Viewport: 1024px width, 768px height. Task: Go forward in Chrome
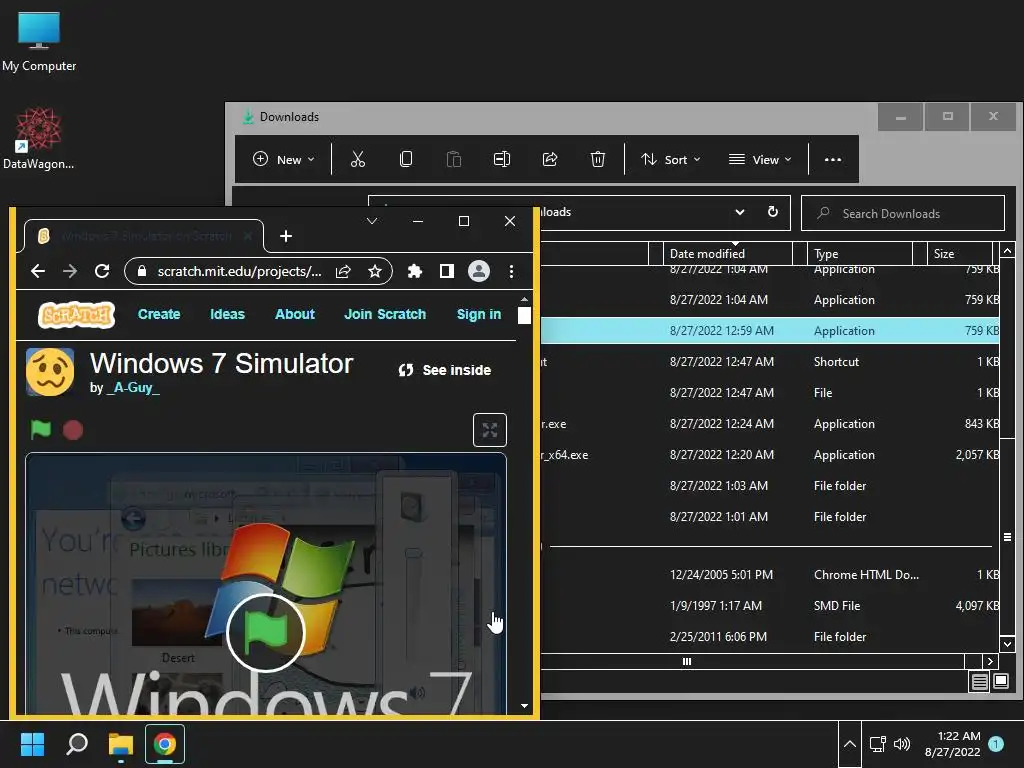point(70,271)
